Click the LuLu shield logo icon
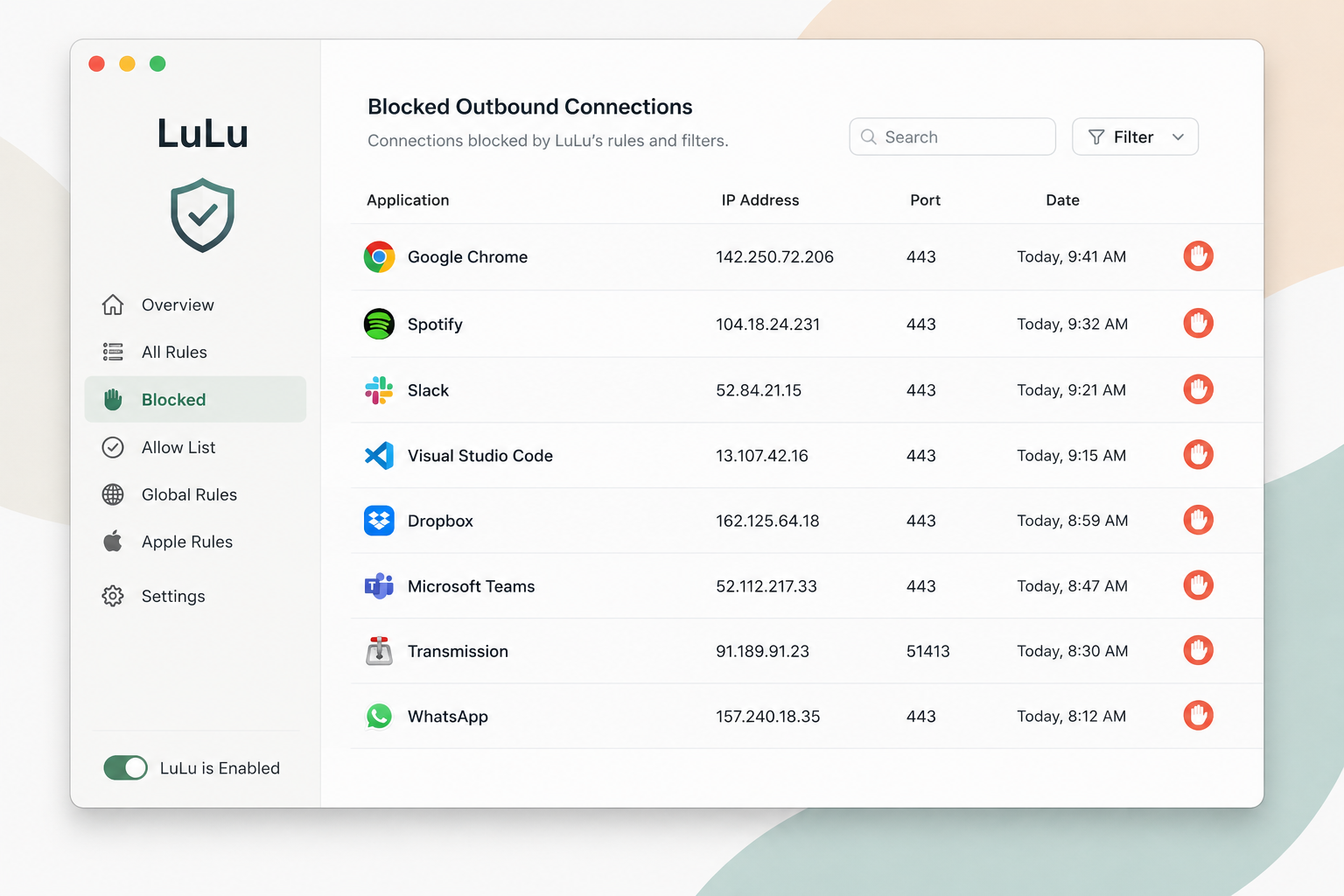This screenshot has height=896, width=1344. (x=202, y=215)
